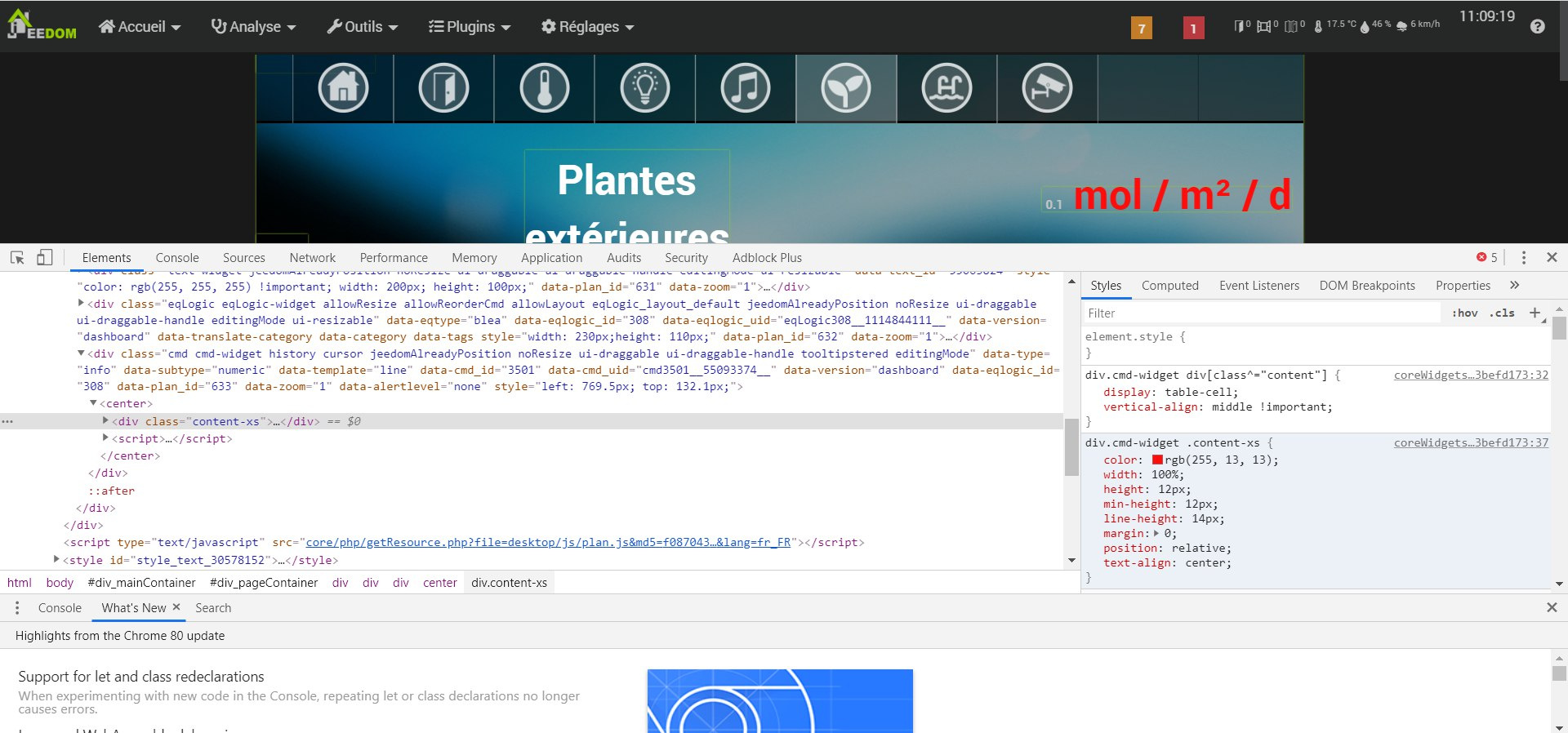Click the shutter summary icon in header
This screenshot has height=733, width=1568.
1290,26
